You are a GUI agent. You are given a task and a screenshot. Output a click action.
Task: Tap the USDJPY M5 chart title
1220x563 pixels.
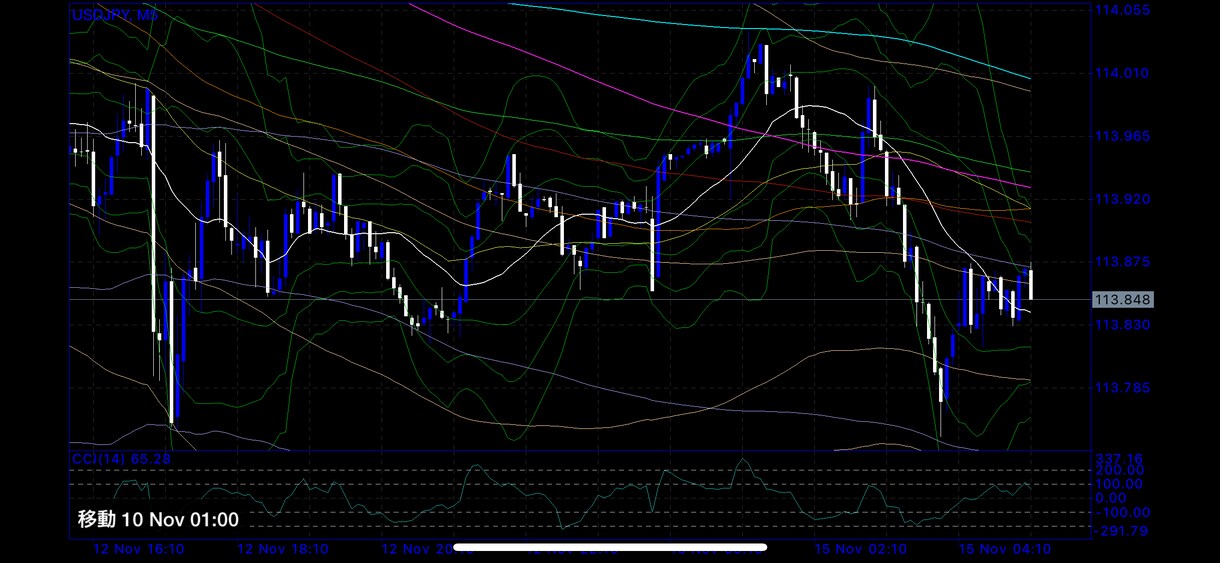point(115,16)
